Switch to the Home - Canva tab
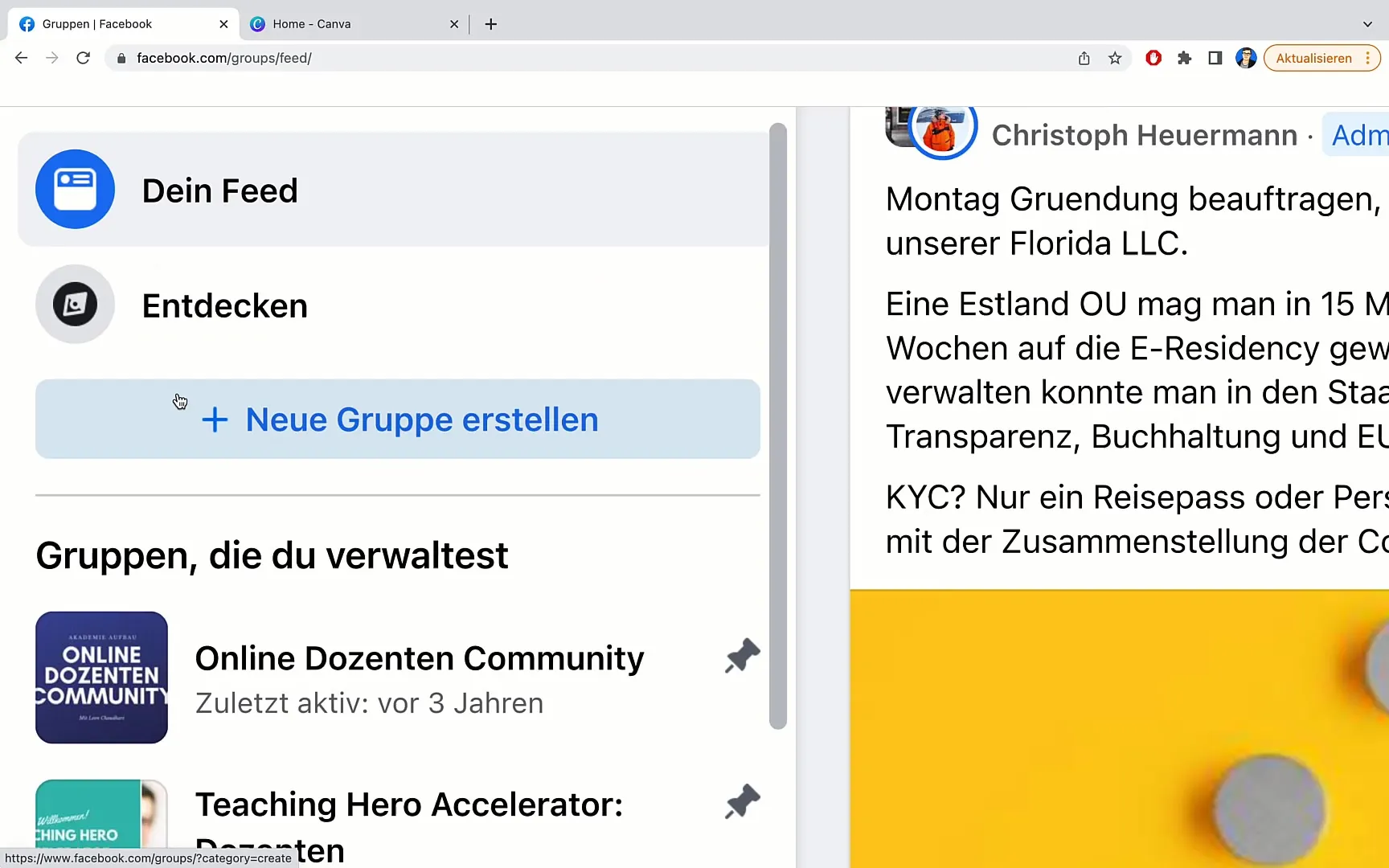 pyautogui.click(x=354, y=24)
